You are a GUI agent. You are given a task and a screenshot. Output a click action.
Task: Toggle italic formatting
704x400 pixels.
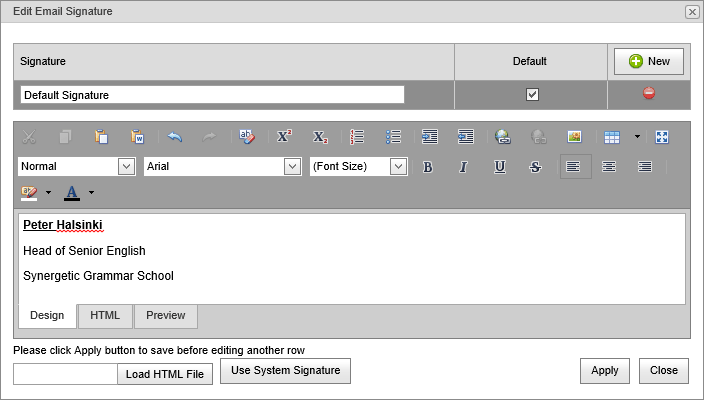coord(463,167)
